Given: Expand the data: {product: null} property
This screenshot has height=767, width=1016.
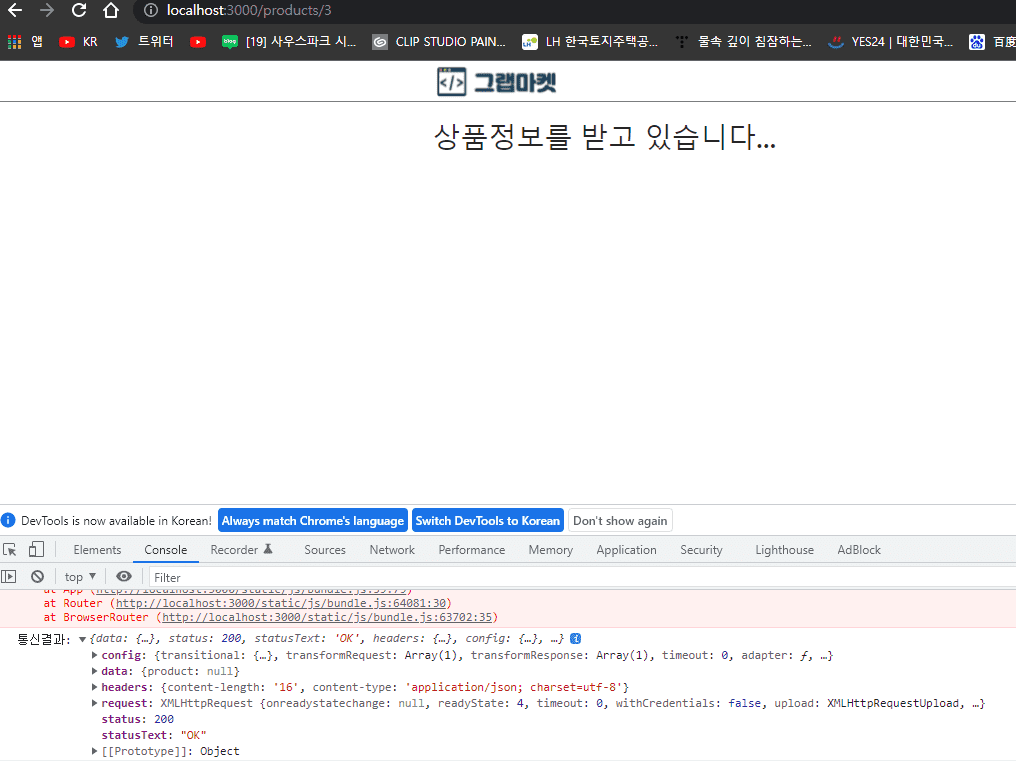Looking at the screenshot, I should coord(95,671).
